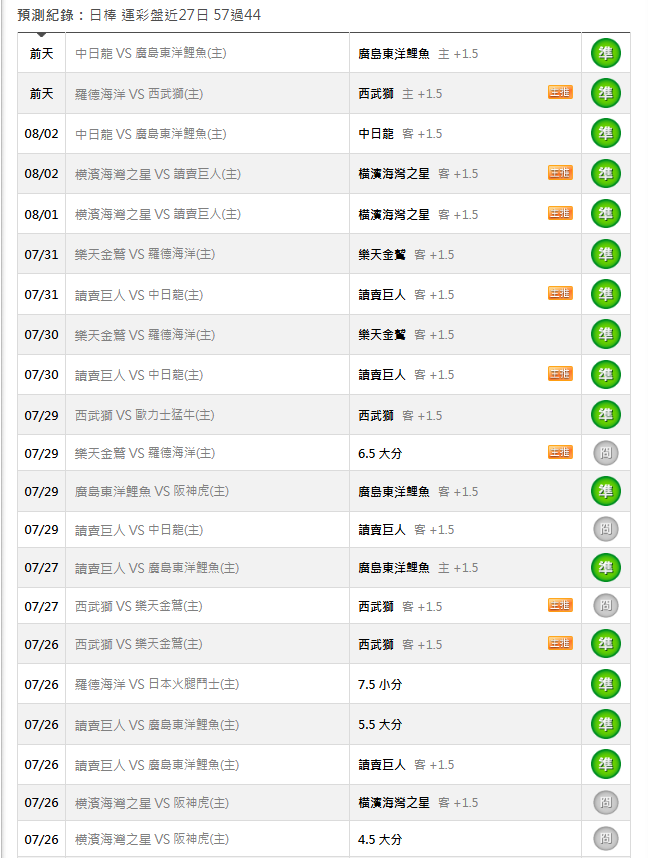Click green 準 icon for 前天 羅德海洋 VS 西武獅 row
648x858 pixels.
(x=605, y=94)
